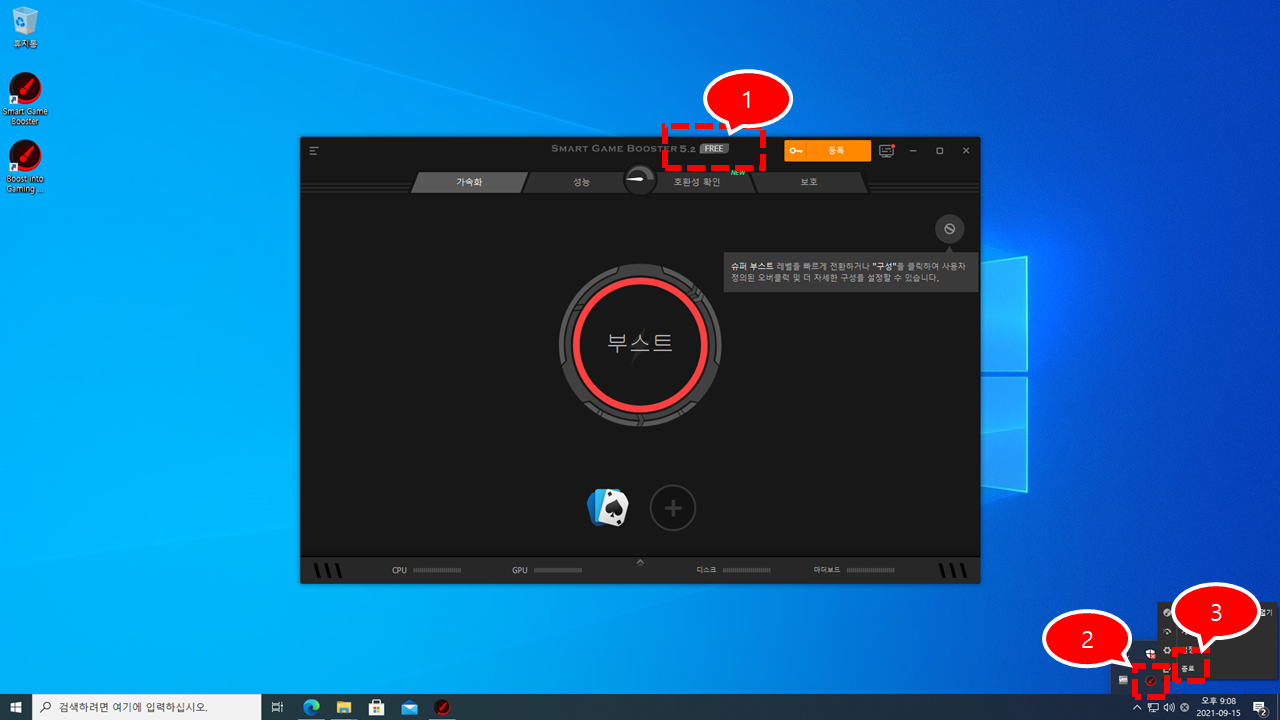Open Mail app from taskbar
Image resolution: width=1280 pixels, height=720 pixels.
pyautogui.click(x=409, y=707)
